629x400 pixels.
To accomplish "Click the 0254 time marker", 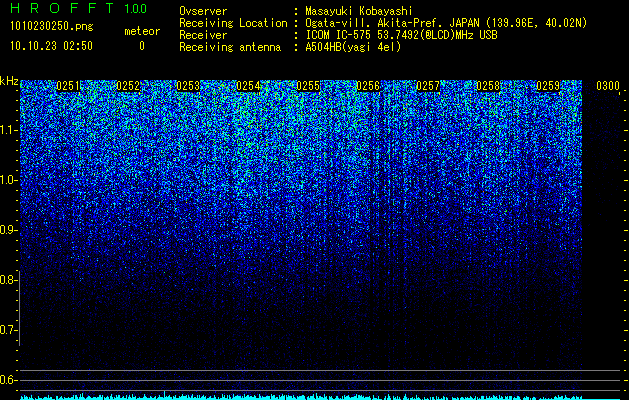I will click(x=248, y=86).
